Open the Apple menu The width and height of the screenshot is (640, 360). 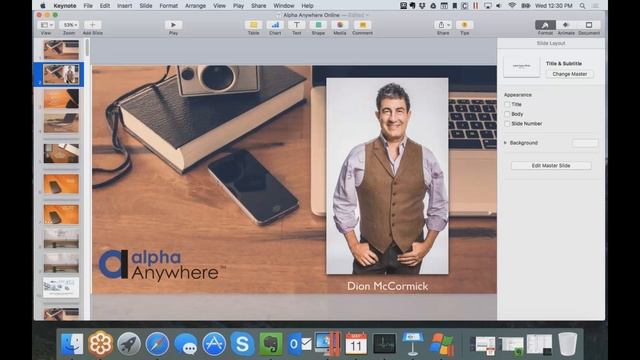coord(43,6)
